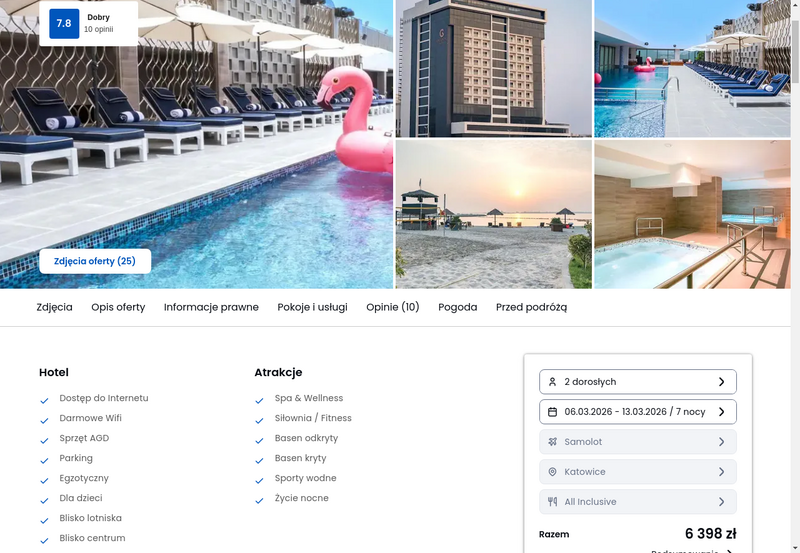800x553 pixels.
Task: Open the beach sunset photo
Action: point(494,214)
